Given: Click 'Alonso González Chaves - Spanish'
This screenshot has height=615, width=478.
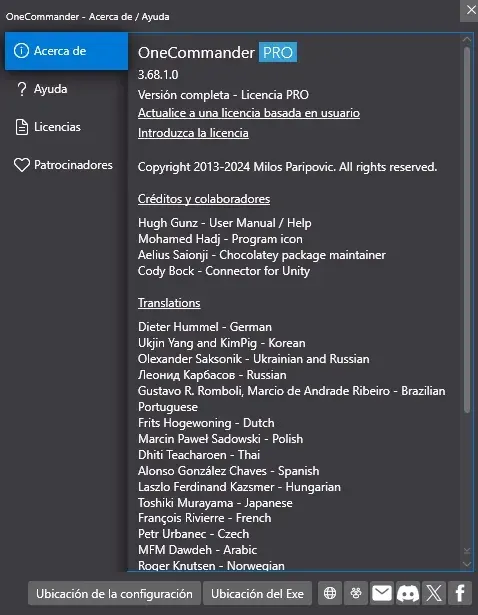Looking at the screenshot, I should point(228,471).
